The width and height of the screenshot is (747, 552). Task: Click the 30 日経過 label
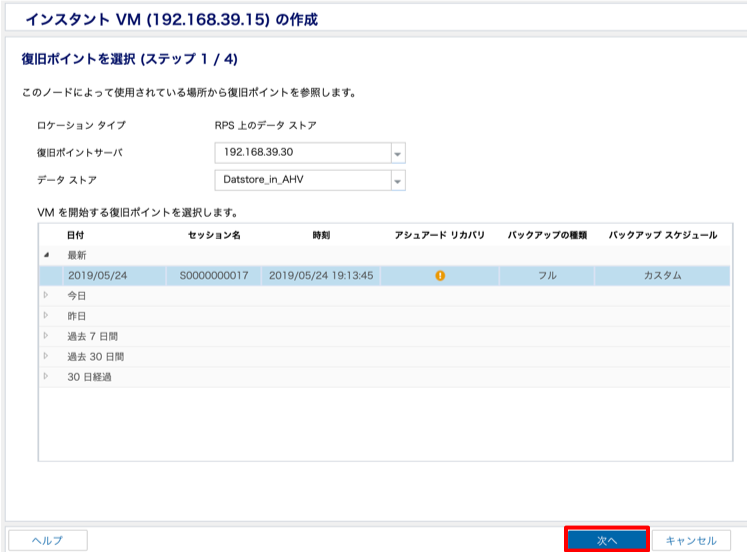[x=90, y=377]
